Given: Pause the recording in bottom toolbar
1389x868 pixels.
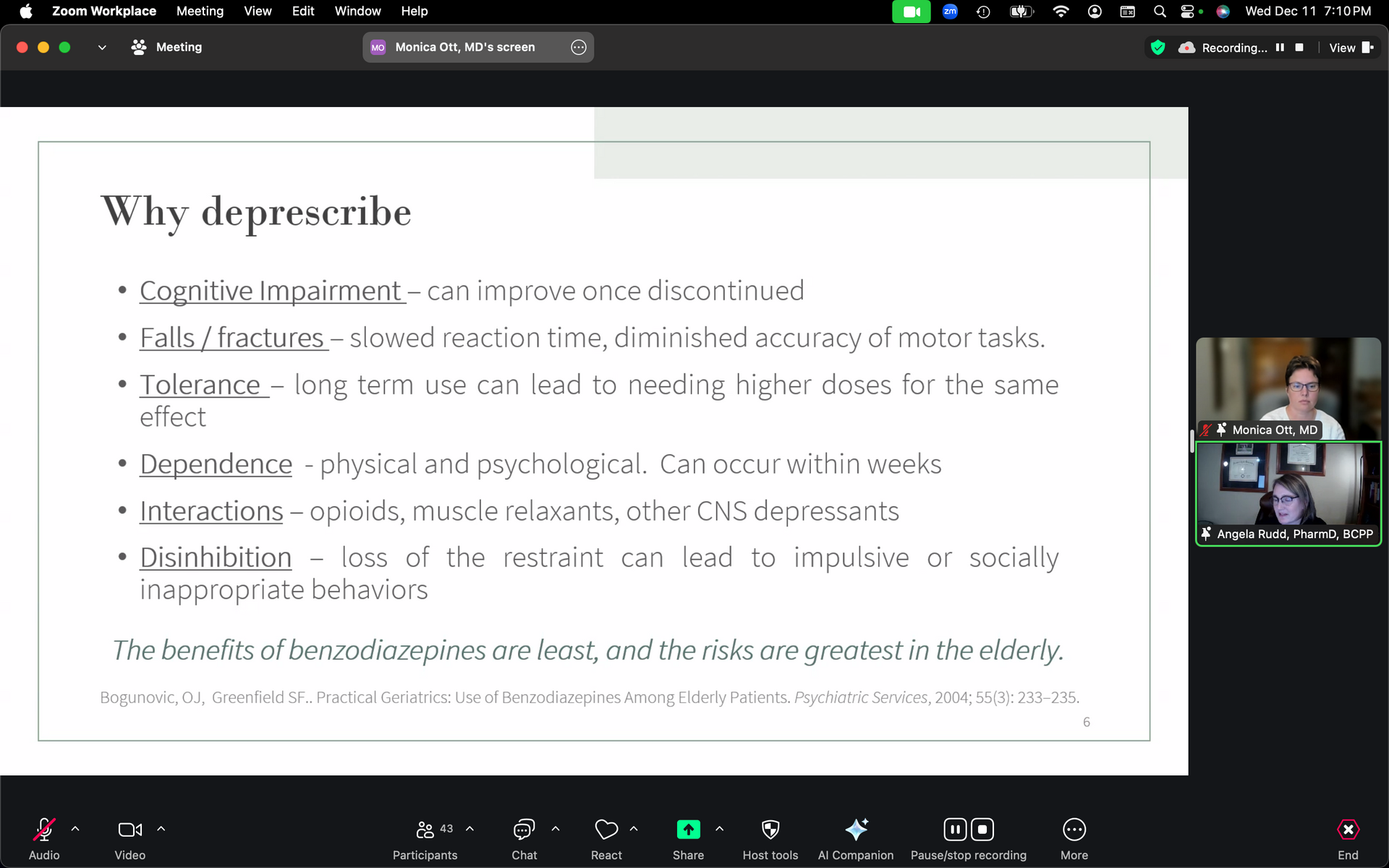Looking at the screenshot, I should [955, 829].
